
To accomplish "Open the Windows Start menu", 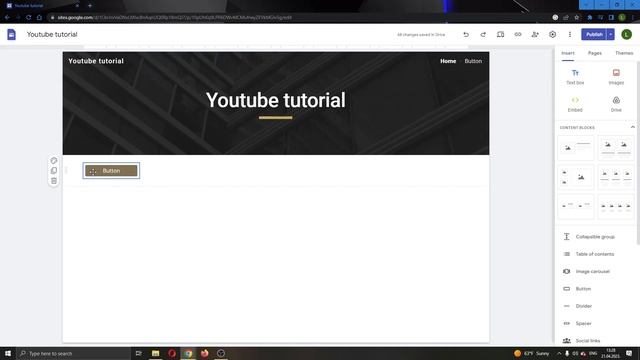I will [8, 353].
